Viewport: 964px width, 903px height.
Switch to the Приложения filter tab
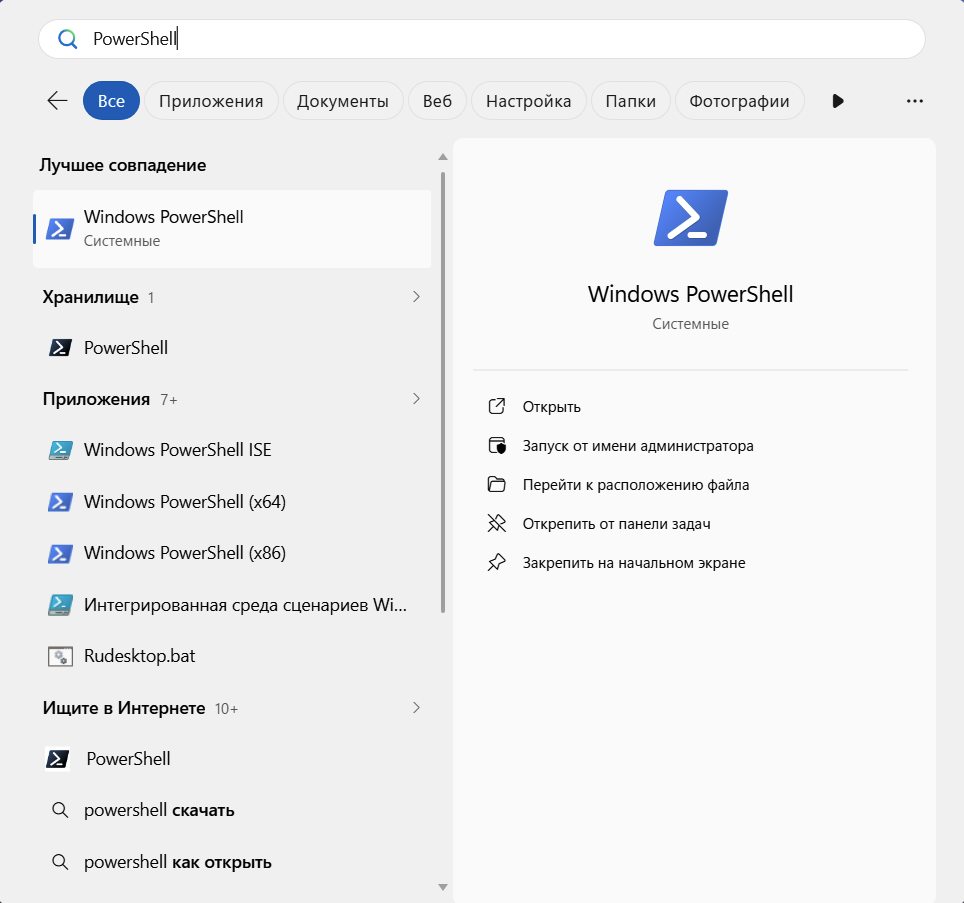tap(211, 100)
